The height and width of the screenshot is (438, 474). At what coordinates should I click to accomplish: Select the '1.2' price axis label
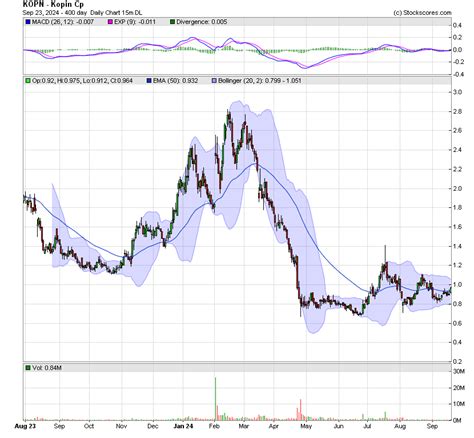[458, 266]
